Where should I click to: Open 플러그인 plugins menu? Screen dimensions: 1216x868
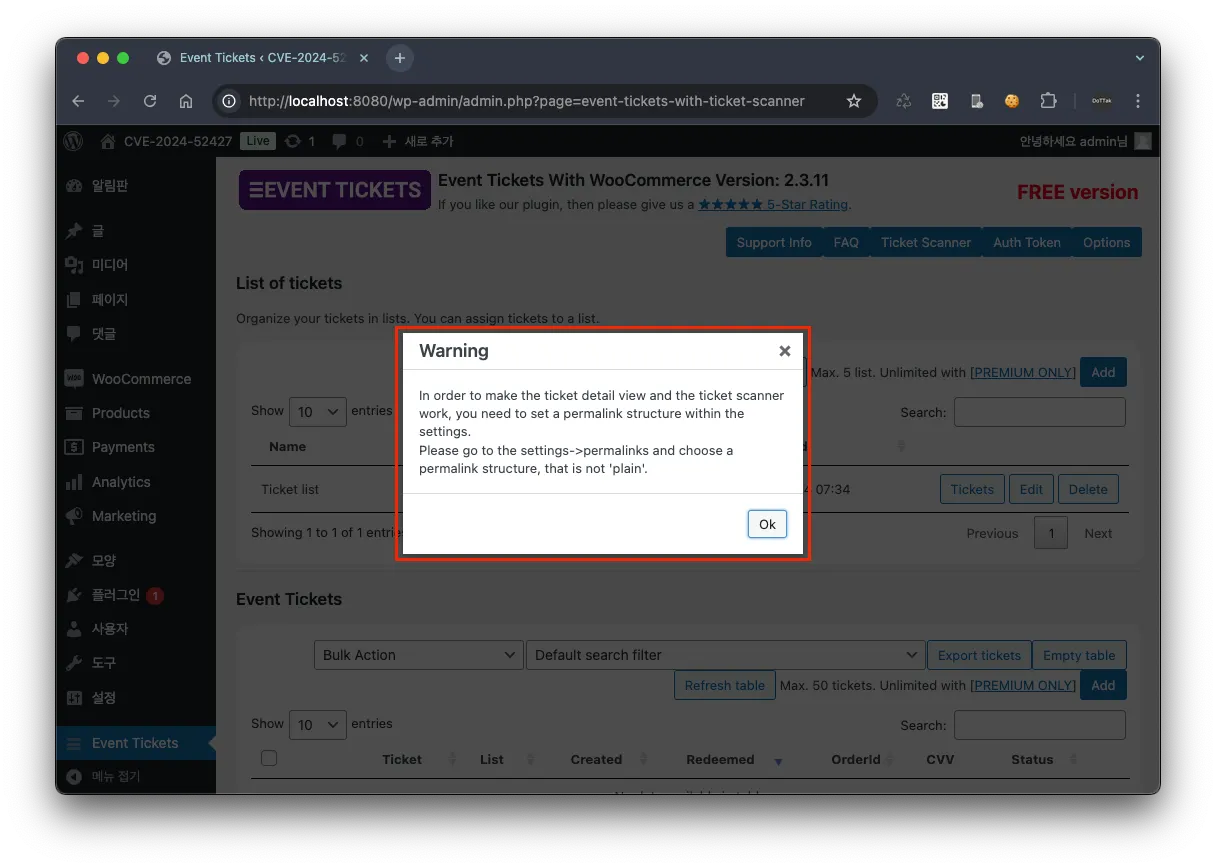pos(136,595)
